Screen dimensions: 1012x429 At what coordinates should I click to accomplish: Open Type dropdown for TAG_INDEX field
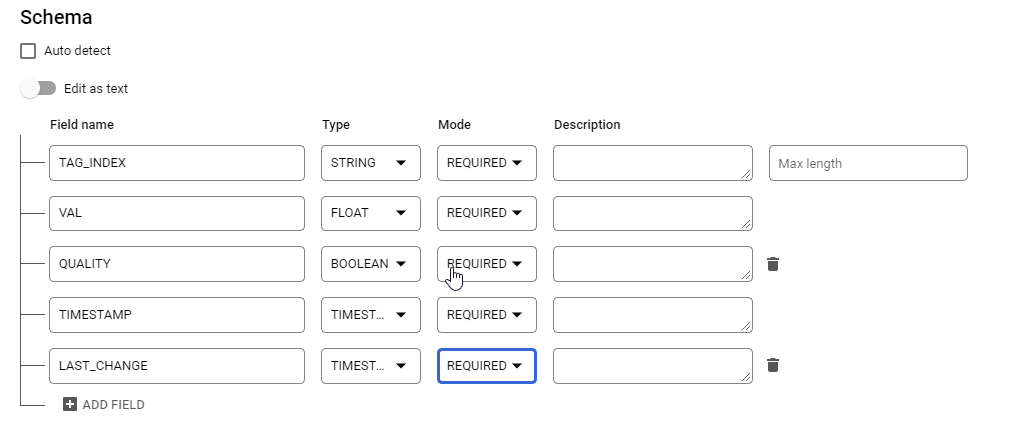(370, 163)
